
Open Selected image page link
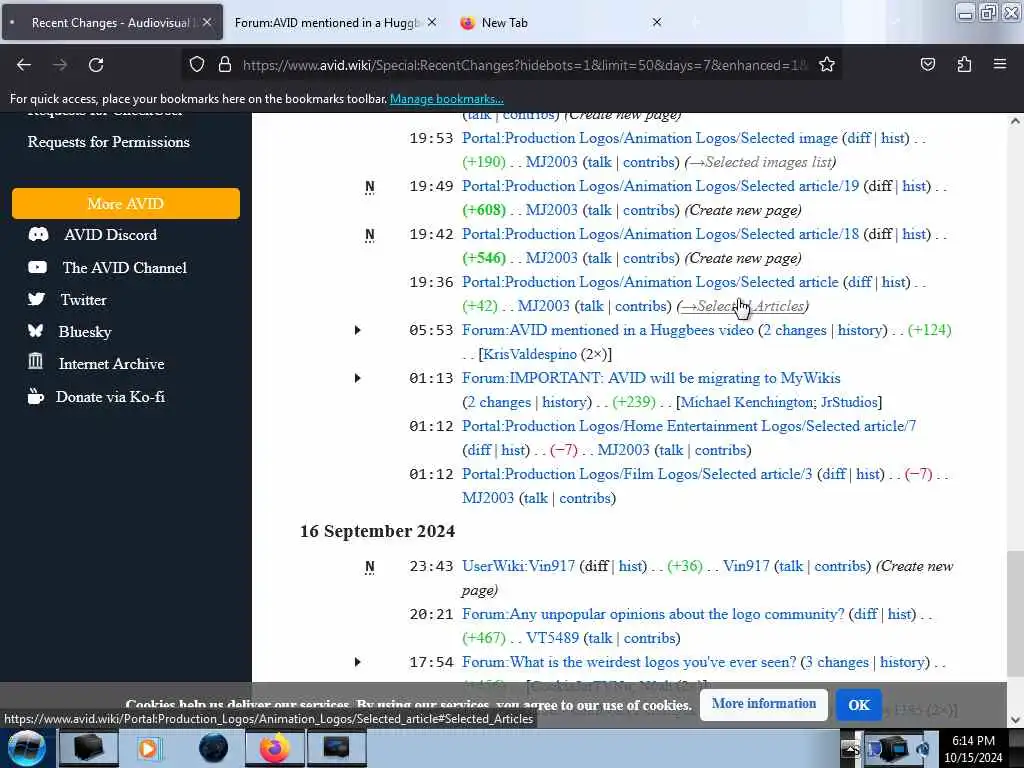(x=650, y=138)
